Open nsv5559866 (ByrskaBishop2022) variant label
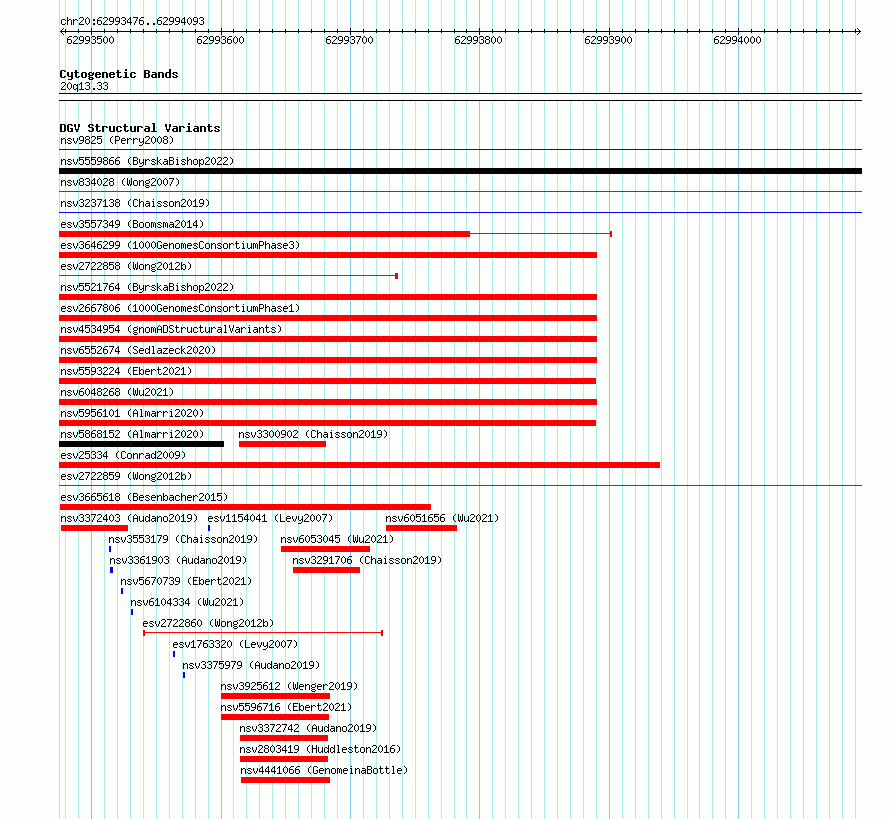 click(x=147, y=161)
